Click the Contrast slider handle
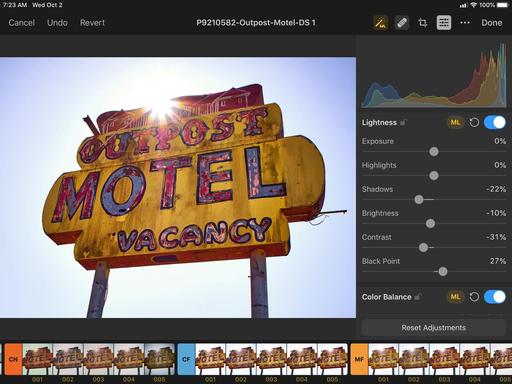Image resolution: width=512 pixels, height=384 pixels. (x=423, y=247)
